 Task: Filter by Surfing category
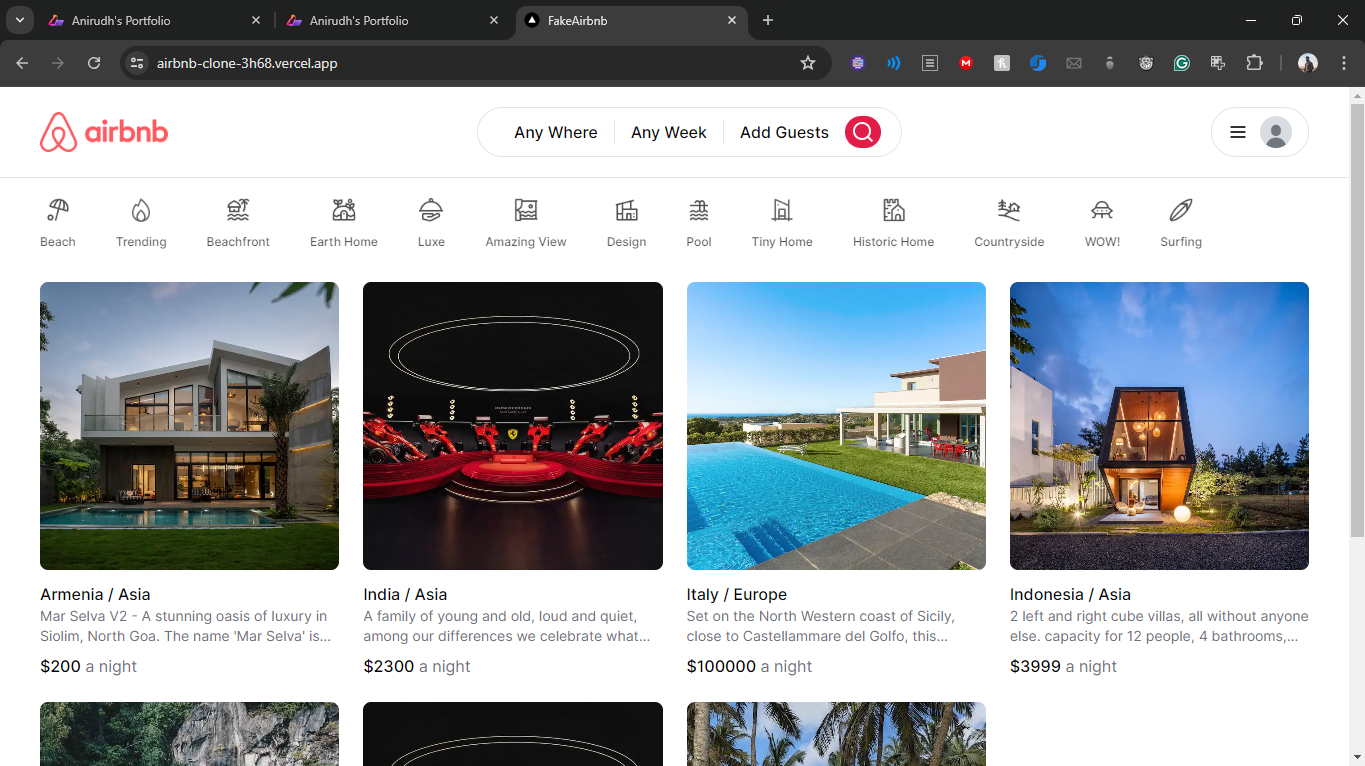click(x=1181, y=223)
